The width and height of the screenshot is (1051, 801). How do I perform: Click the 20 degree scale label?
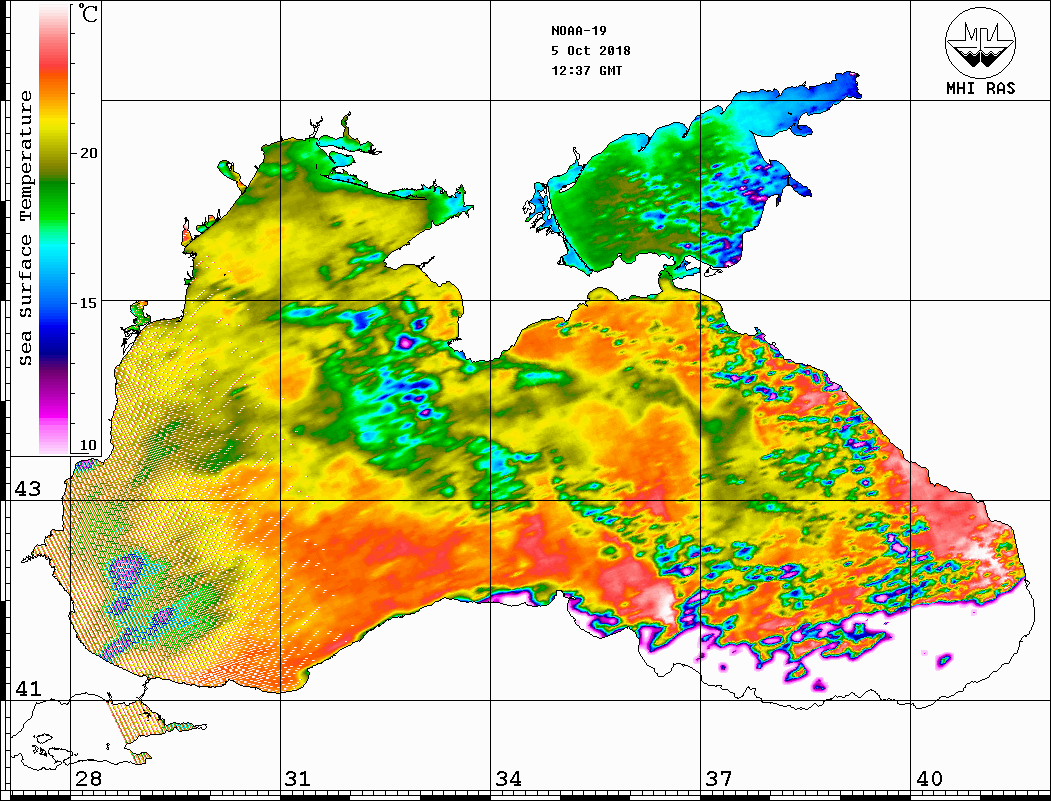(x=88, y=153)
